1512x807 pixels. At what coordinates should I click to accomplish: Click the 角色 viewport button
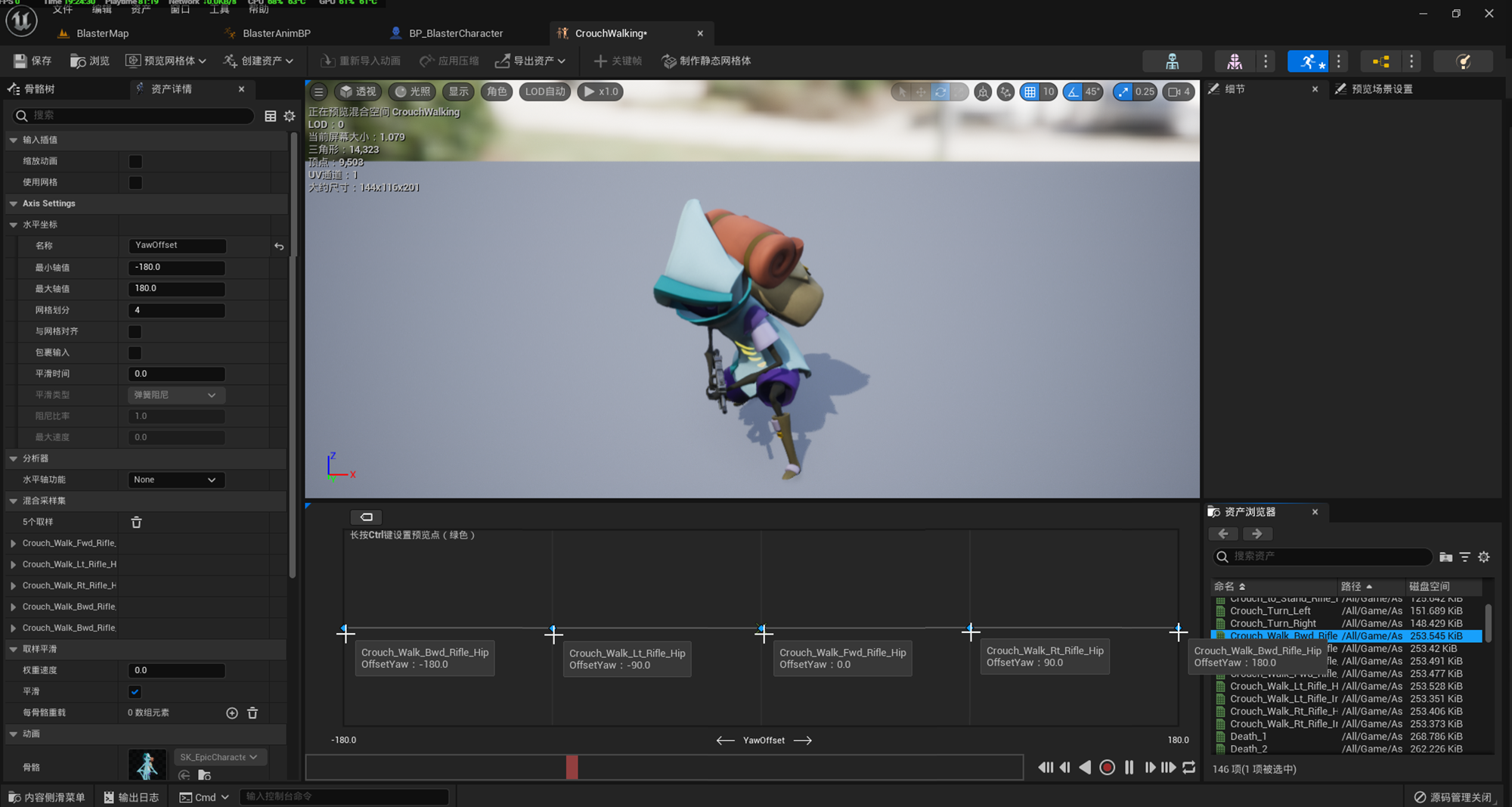(x=497, y=92)
